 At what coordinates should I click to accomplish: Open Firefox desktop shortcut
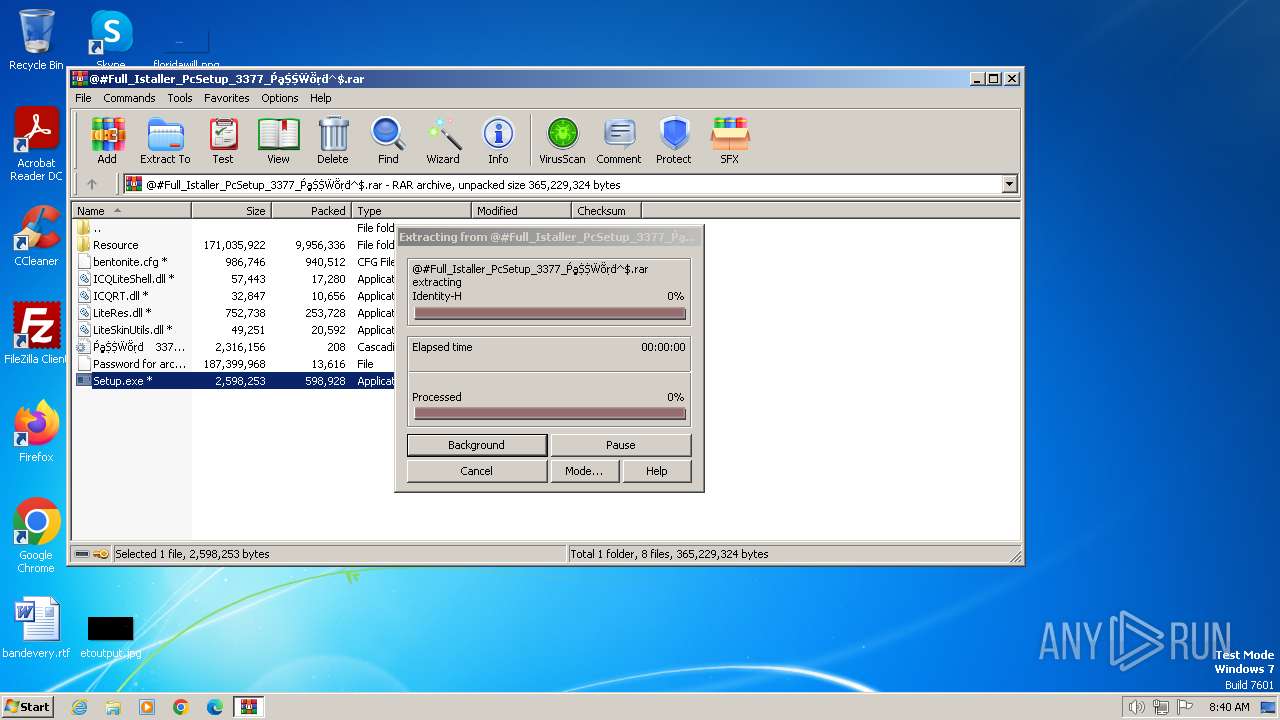[36, 432]
